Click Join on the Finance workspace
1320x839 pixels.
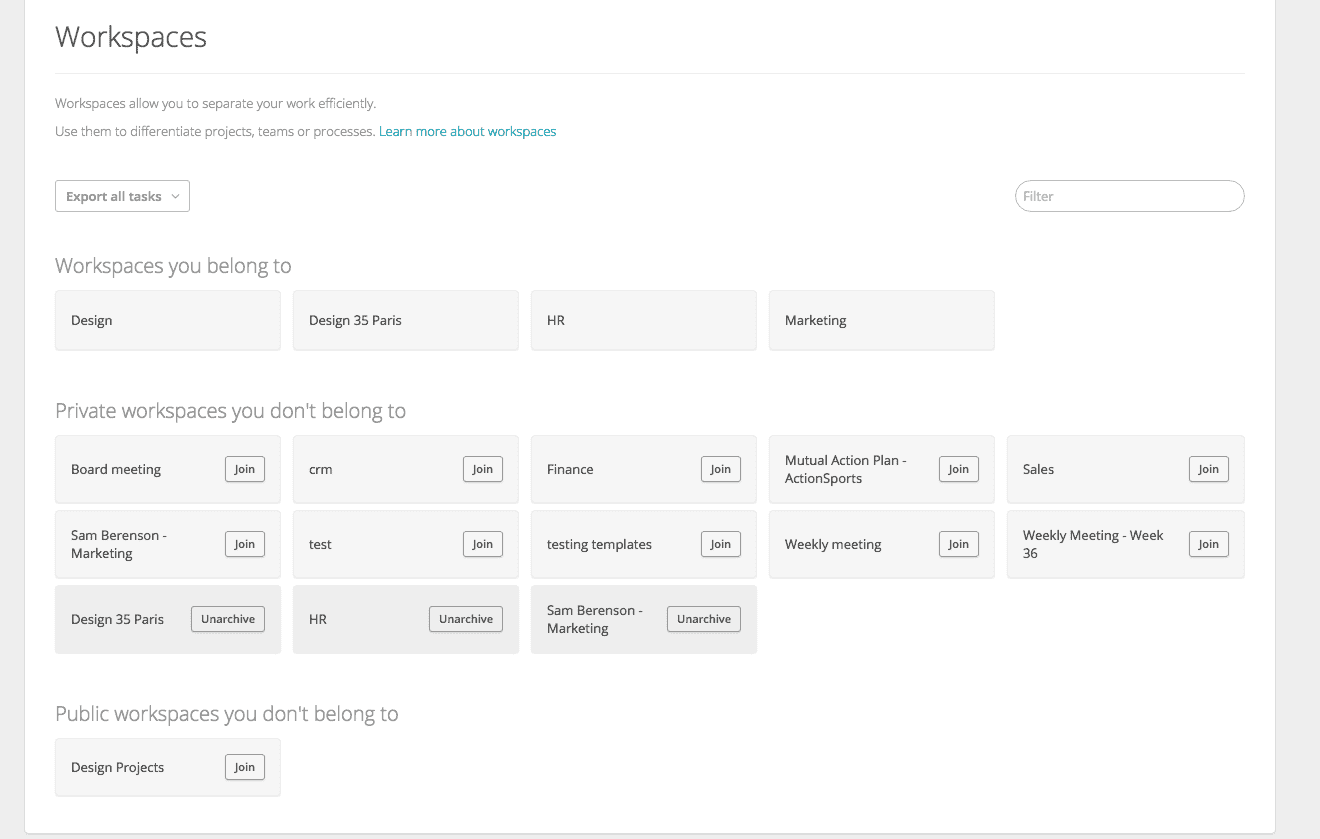click(721, 469)
